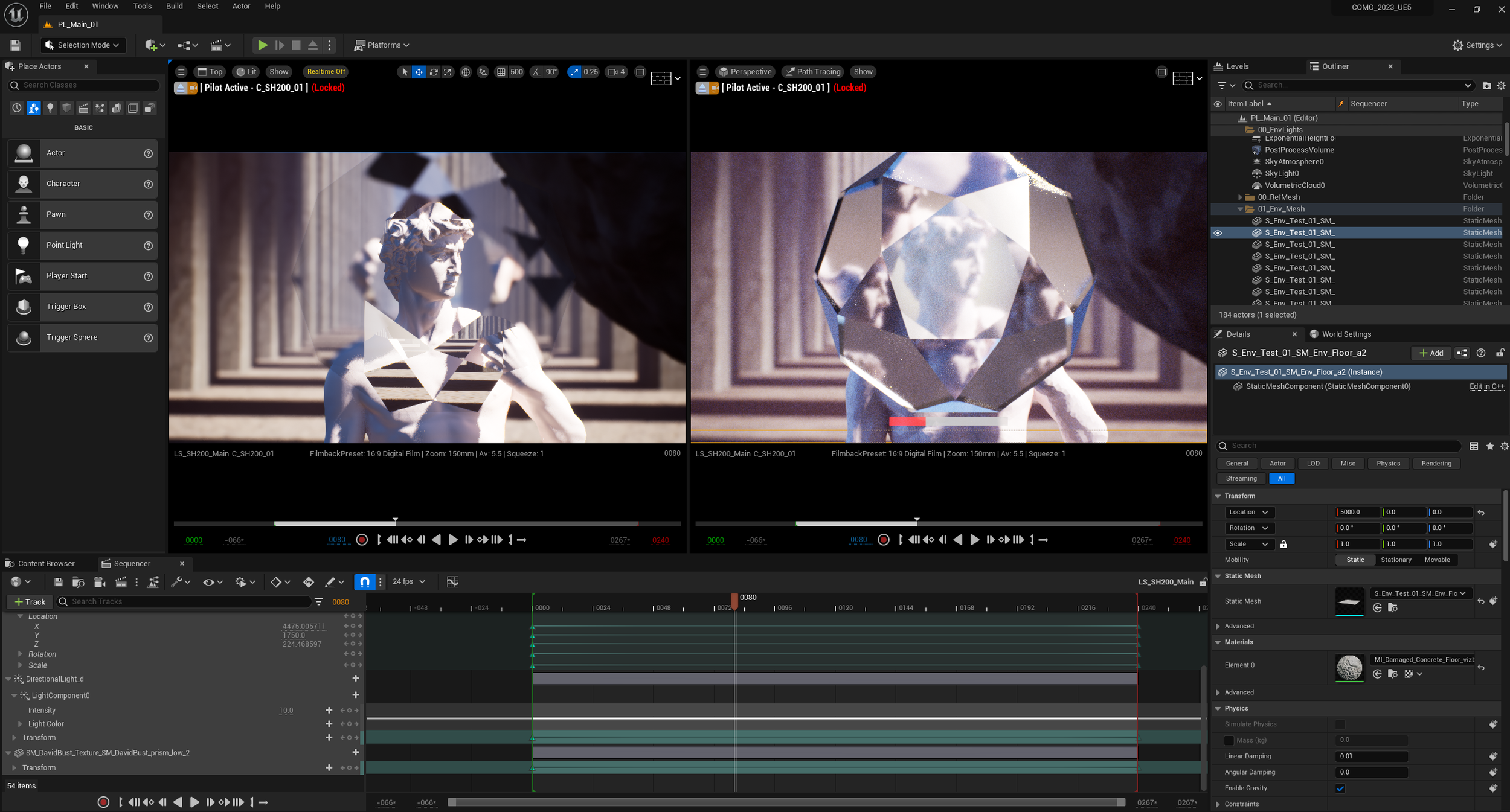The width and height of the screenshot is (1510, 812).
Task: Save the current level with disk icon
Action: click(15, 45)
